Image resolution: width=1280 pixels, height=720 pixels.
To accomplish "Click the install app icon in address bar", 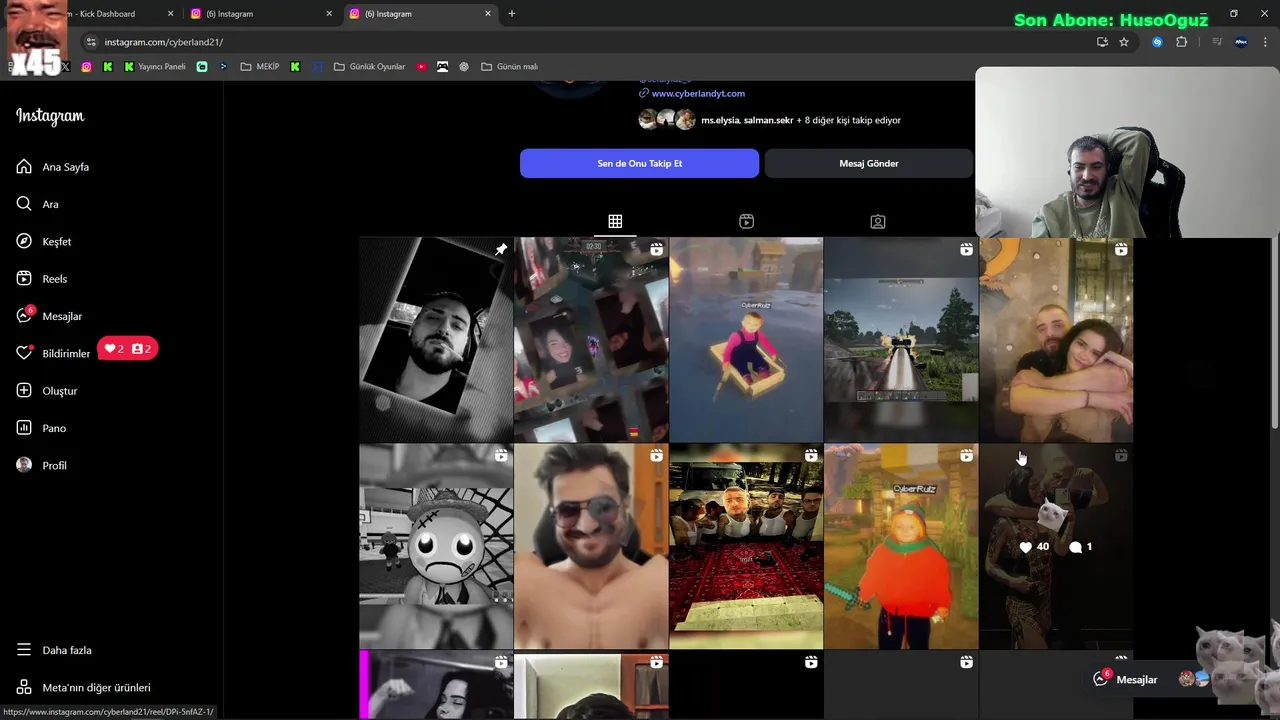I will (x=1102, y=42).
